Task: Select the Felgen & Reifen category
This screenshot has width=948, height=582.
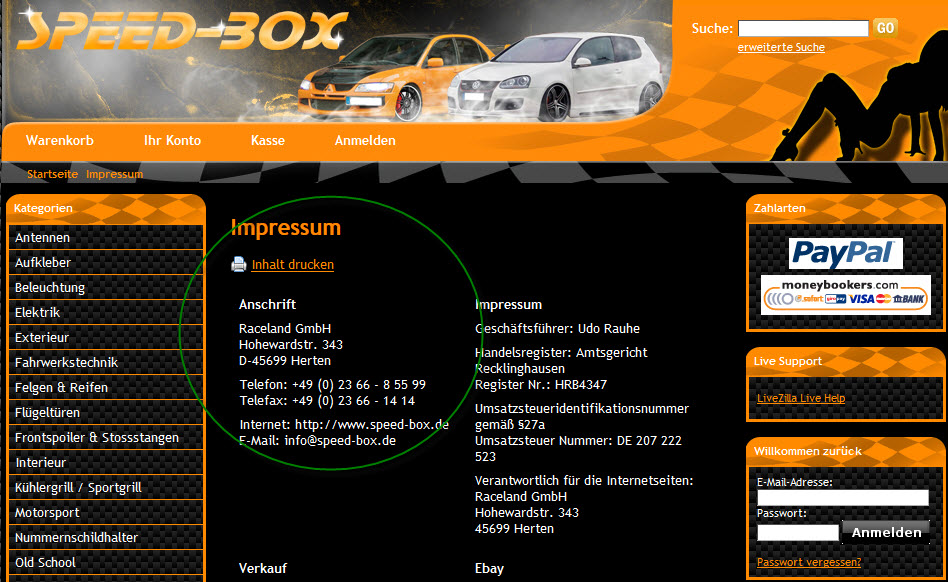Action: [x=61, y=387]
